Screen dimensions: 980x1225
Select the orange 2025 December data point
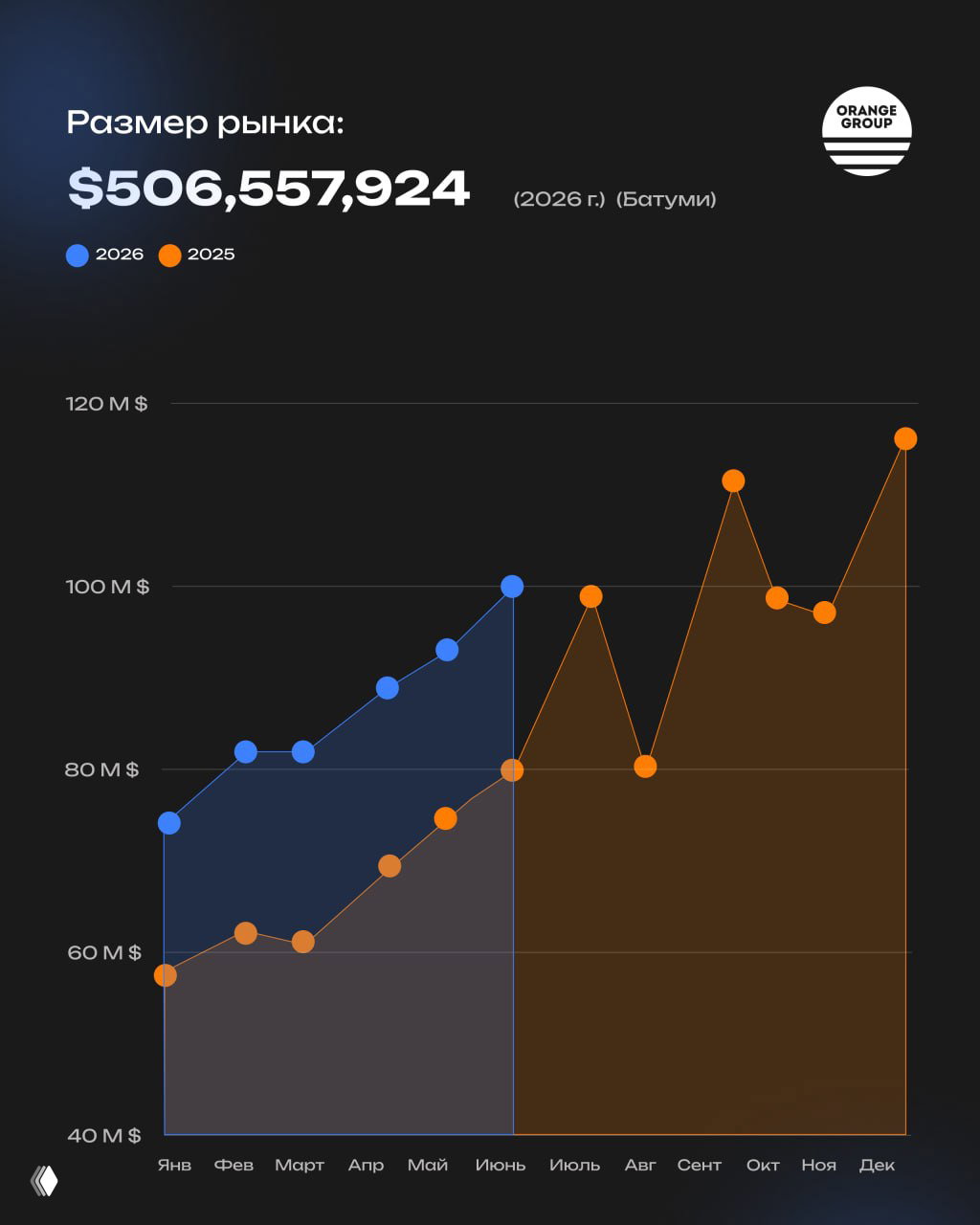pos(905,438)
